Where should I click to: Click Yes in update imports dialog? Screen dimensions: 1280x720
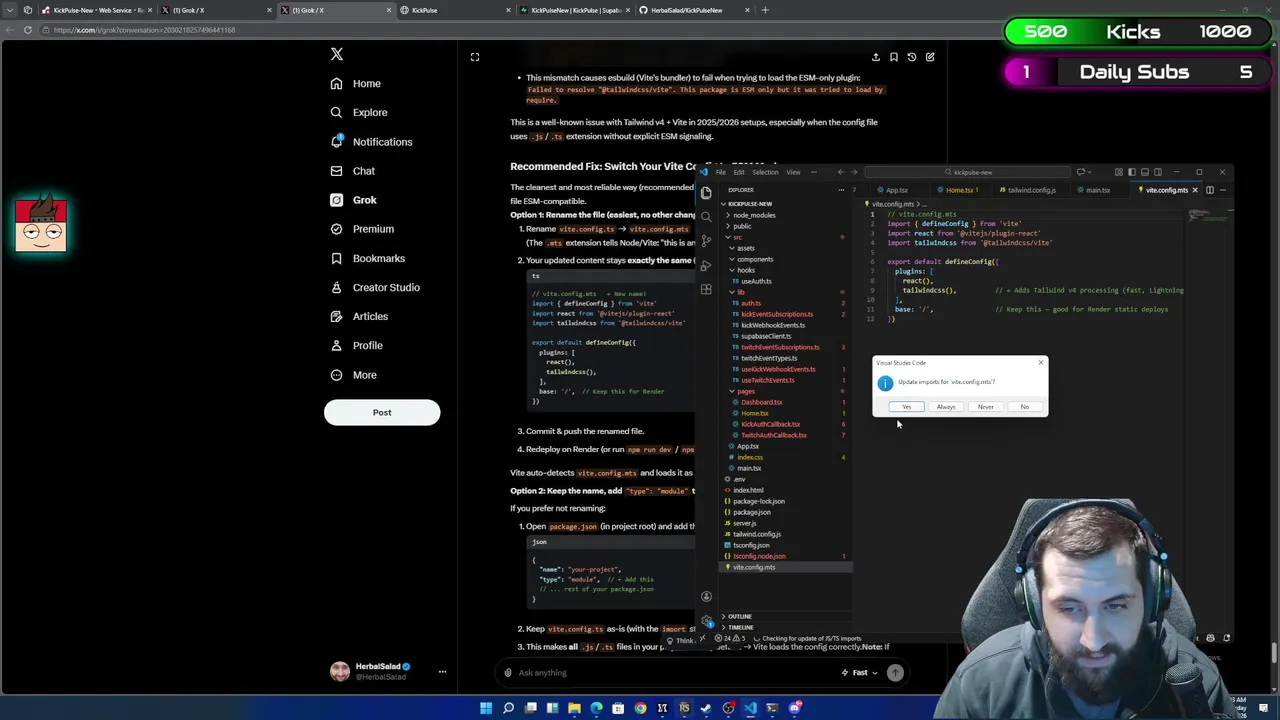coord(906,407)
